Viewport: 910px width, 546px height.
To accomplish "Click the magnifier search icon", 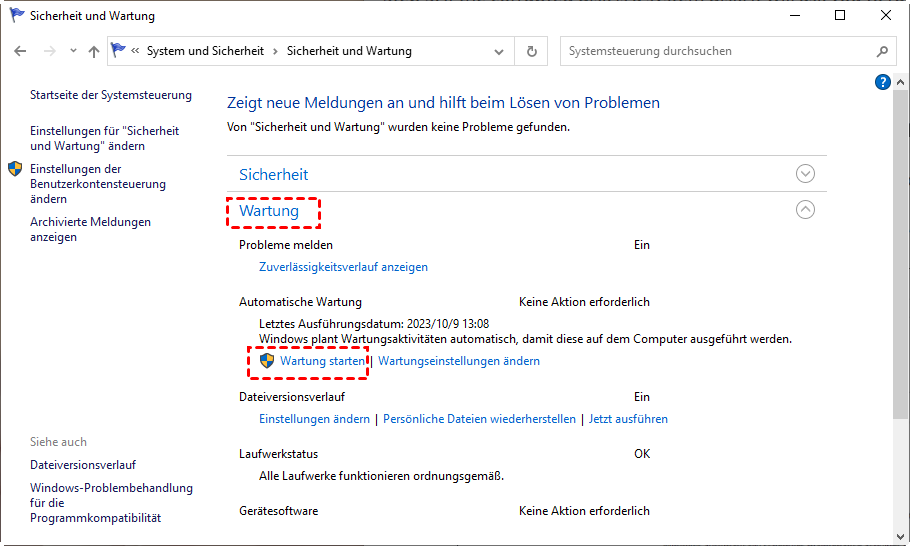I will [882, 52].
